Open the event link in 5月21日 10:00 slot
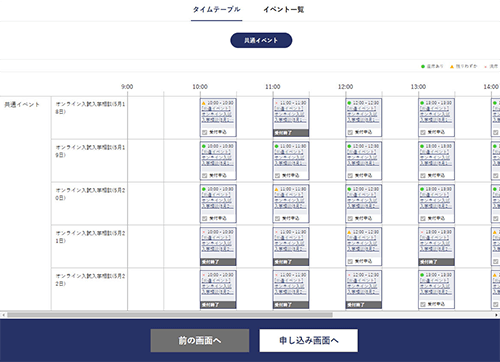500x362 pixels. (218, 243)
